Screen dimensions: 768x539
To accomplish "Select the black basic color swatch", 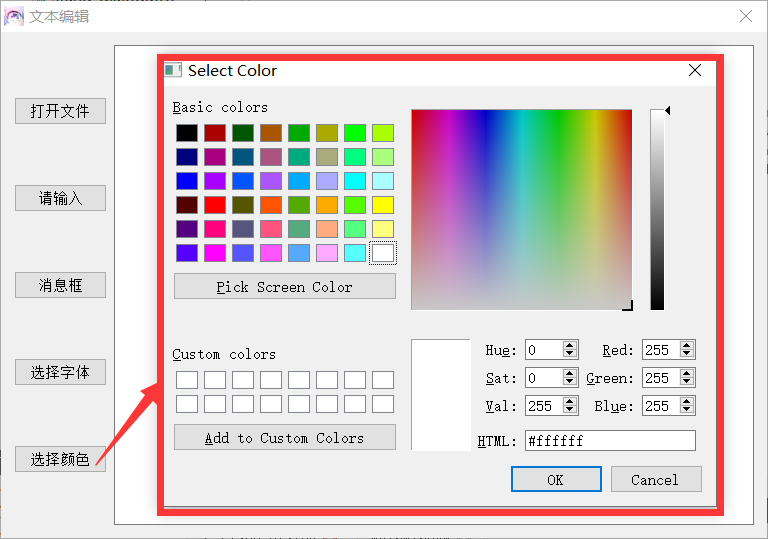I will pos(187,133).
